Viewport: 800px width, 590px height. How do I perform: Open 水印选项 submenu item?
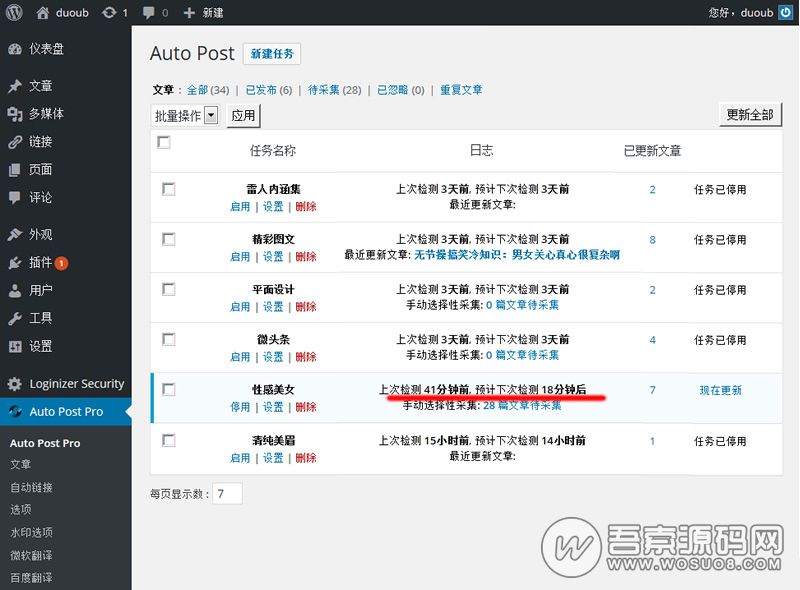point(31,533)
